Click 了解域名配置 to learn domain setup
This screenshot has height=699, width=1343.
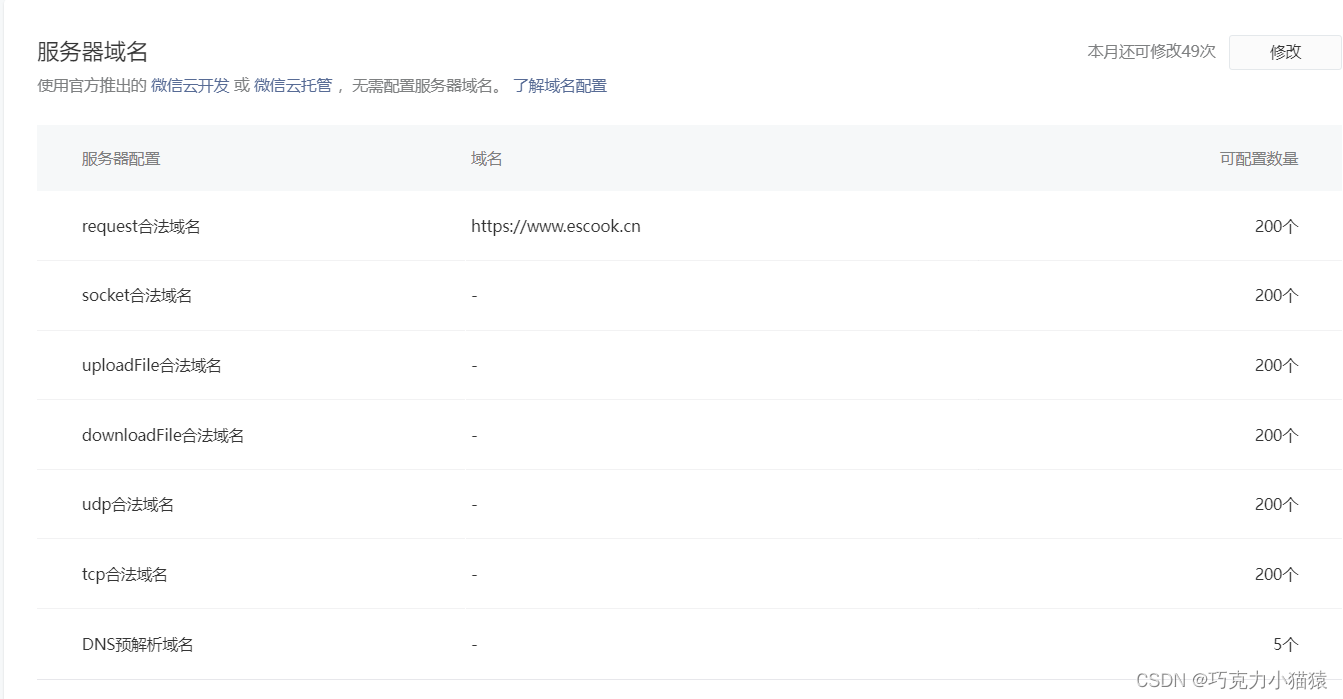tap(561, 85)
